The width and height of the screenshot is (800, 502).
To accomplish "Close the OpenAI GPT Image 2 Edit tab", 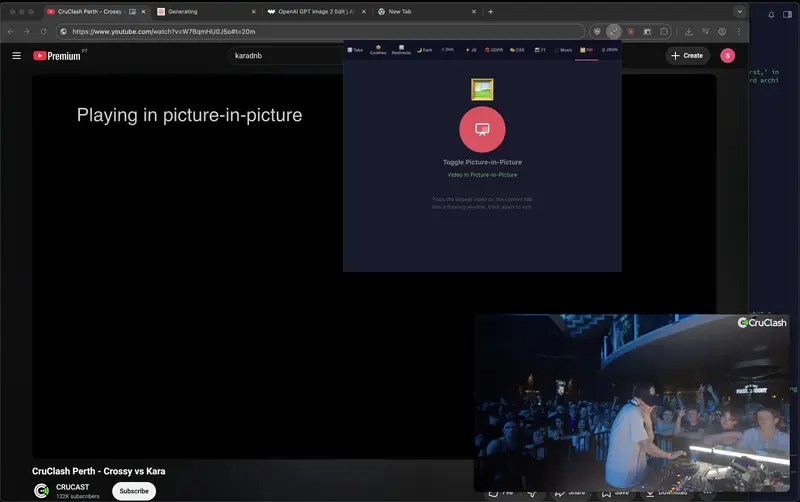I will [364, 12].
